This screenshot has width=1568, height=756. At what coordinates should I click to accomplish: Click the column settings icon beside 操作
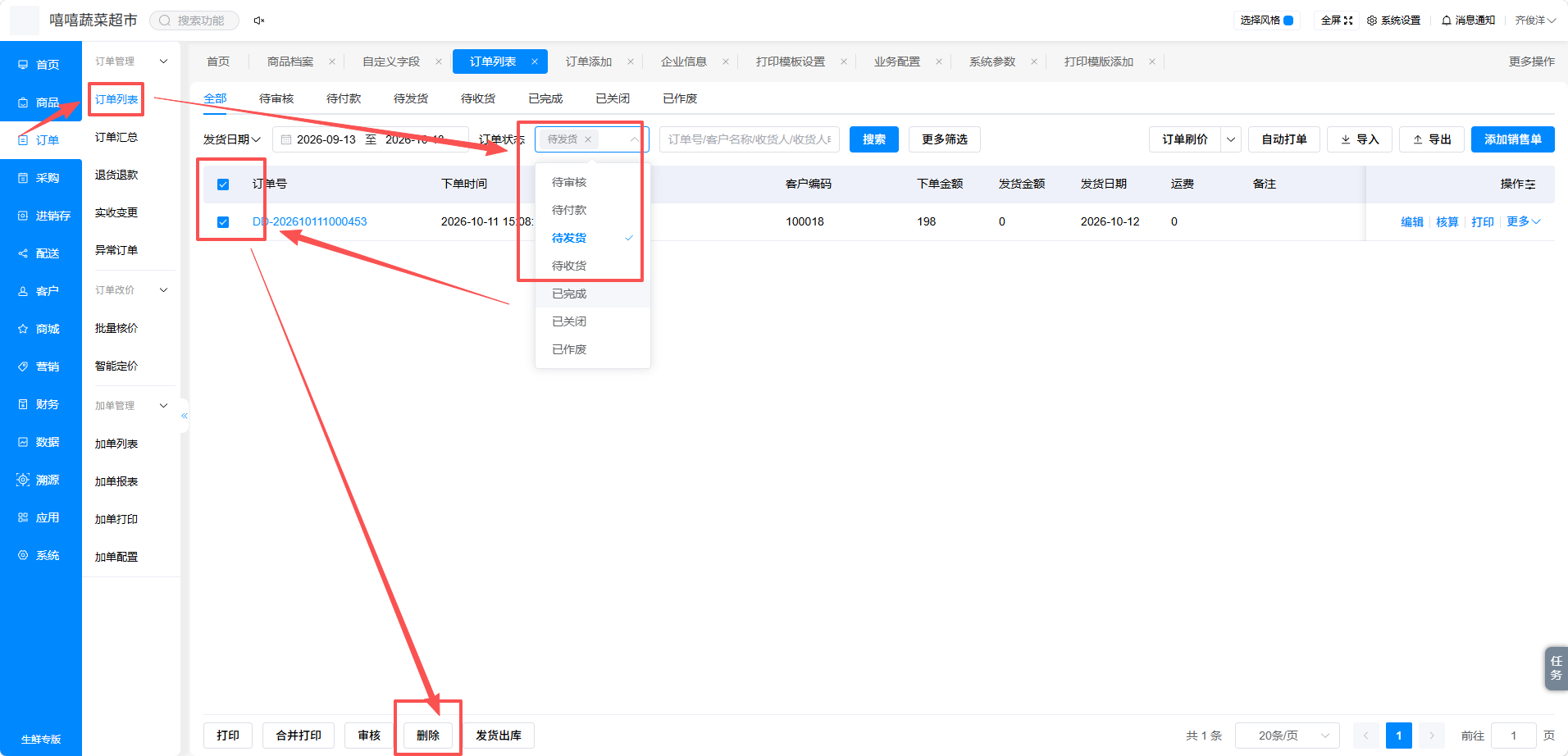pos(1530,184)
